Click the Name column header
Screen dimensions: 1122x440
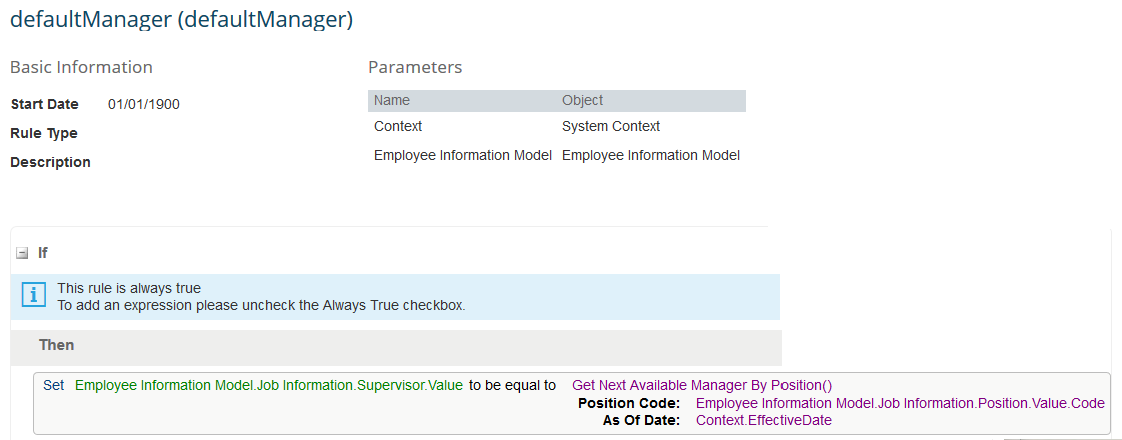coord(392,101)
